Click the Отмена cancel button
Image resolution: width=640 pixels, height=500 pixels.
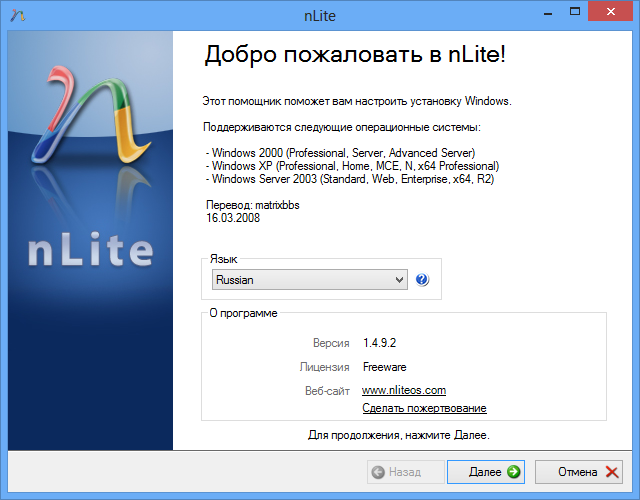579,472
